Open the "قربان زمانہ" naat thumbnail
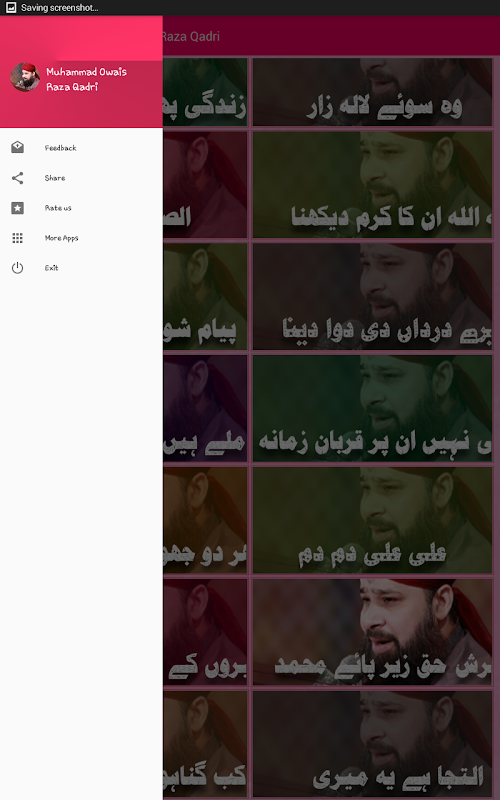Image resolution: width=500 pixels, height=800 pixels. [372, 408]
